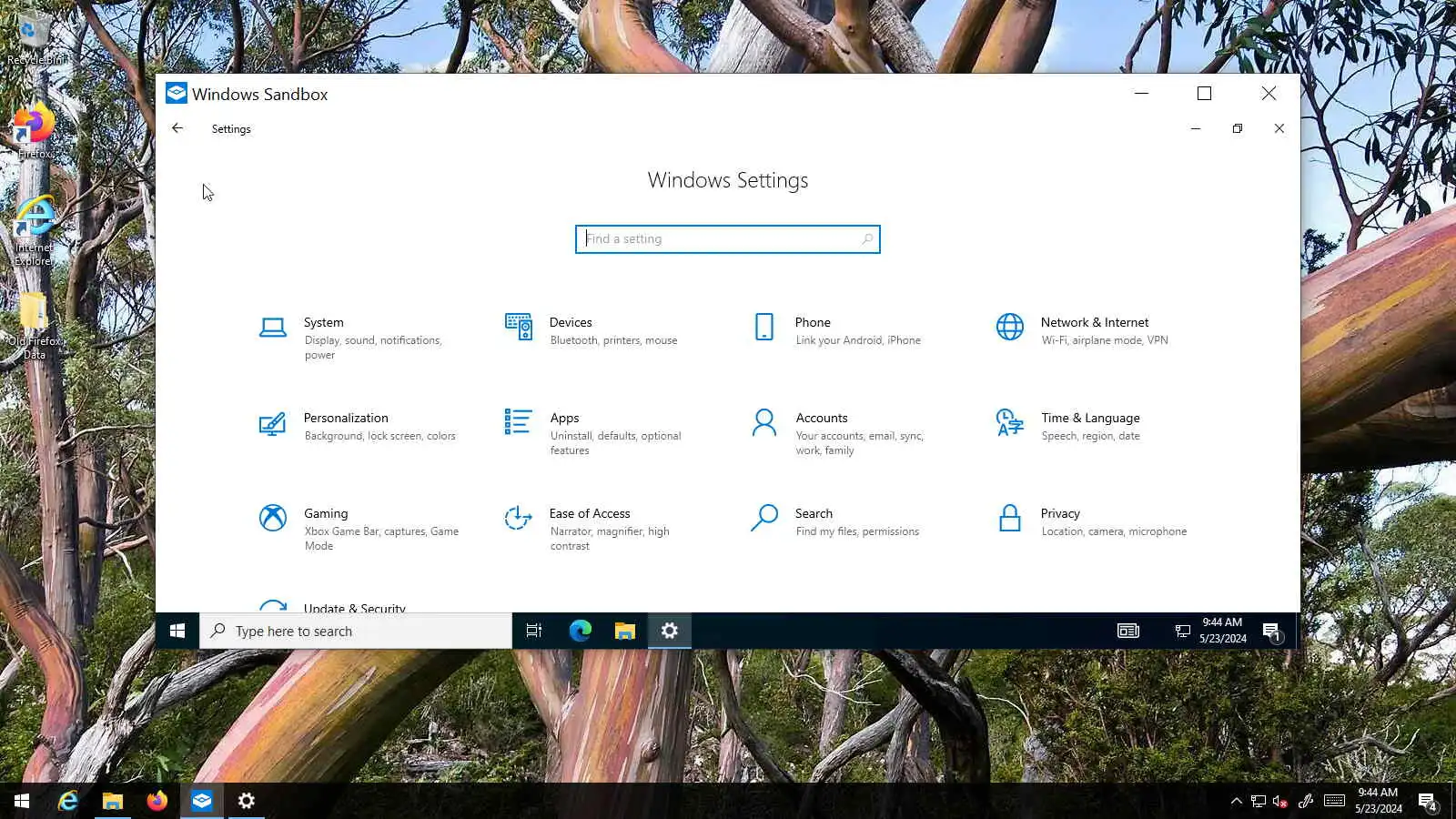Viewport: 1456px width, 819px height.
Task: Open host Action Center with 4 notifications
Action: 1428,802
